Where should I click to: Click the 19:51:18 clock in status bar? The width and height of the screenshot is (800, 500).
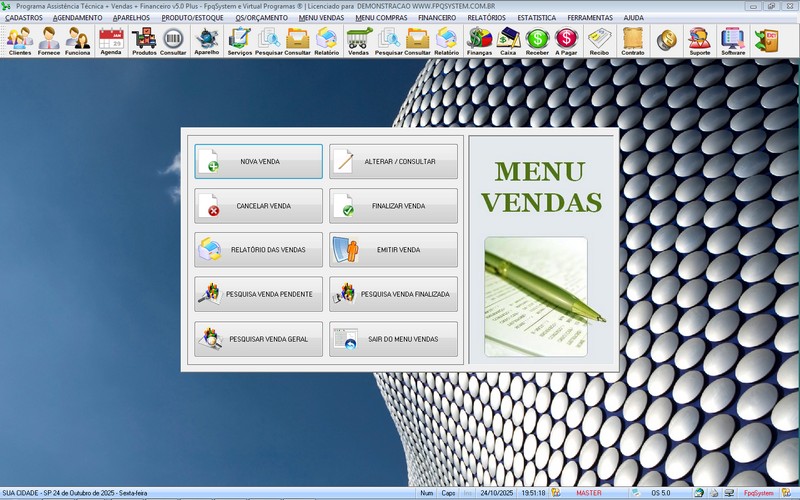[533, 493]
